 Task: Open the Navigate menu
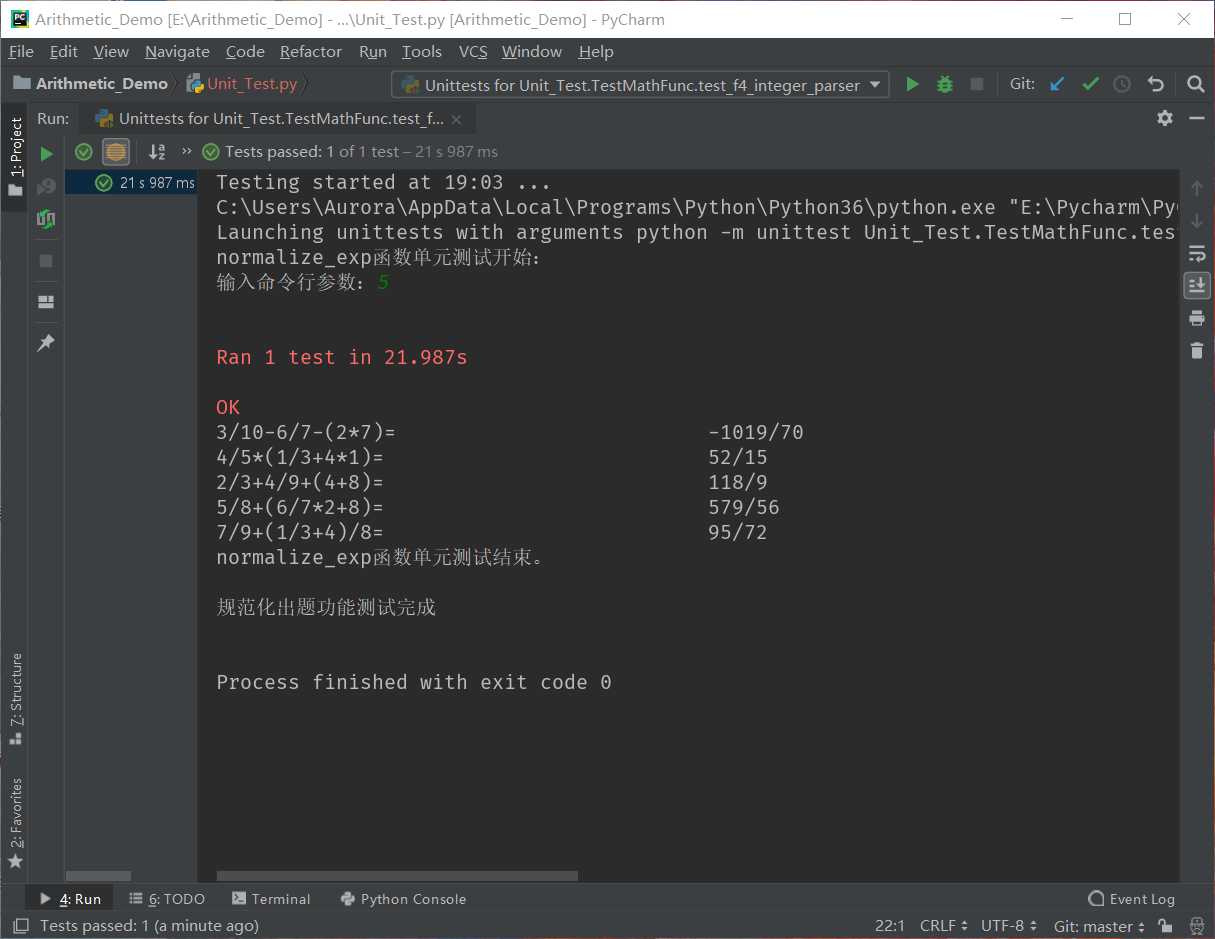coord(177,52)
